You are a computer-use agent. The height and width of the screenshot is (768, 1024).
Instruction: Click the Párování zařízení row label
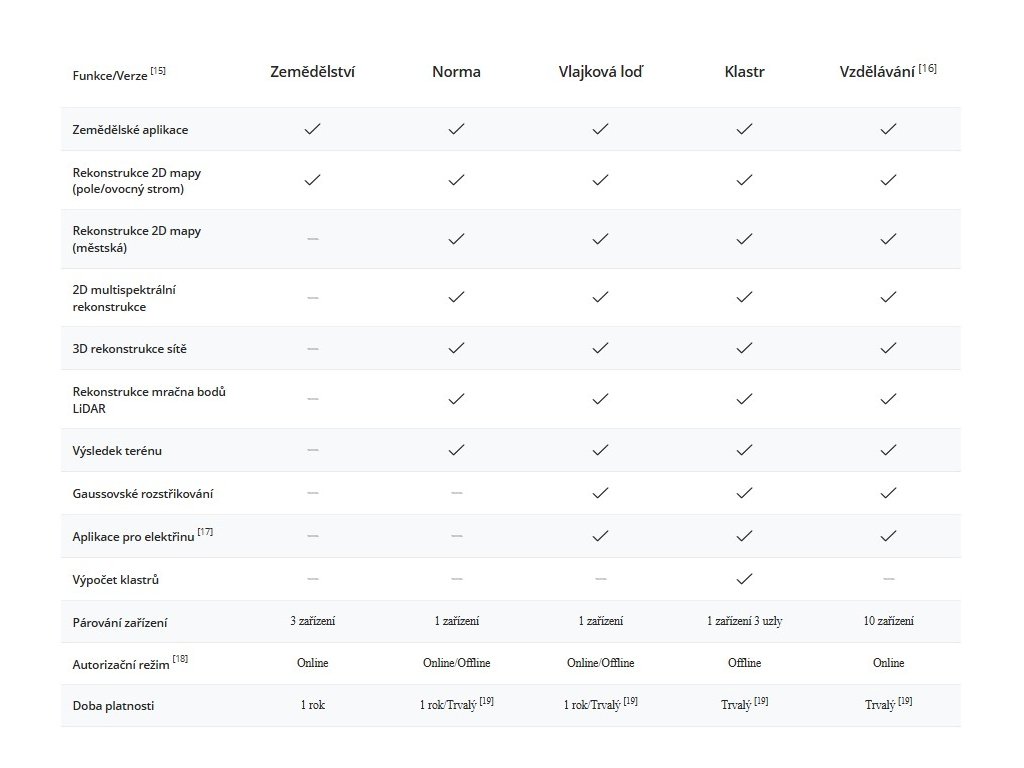tap(120, 622)
